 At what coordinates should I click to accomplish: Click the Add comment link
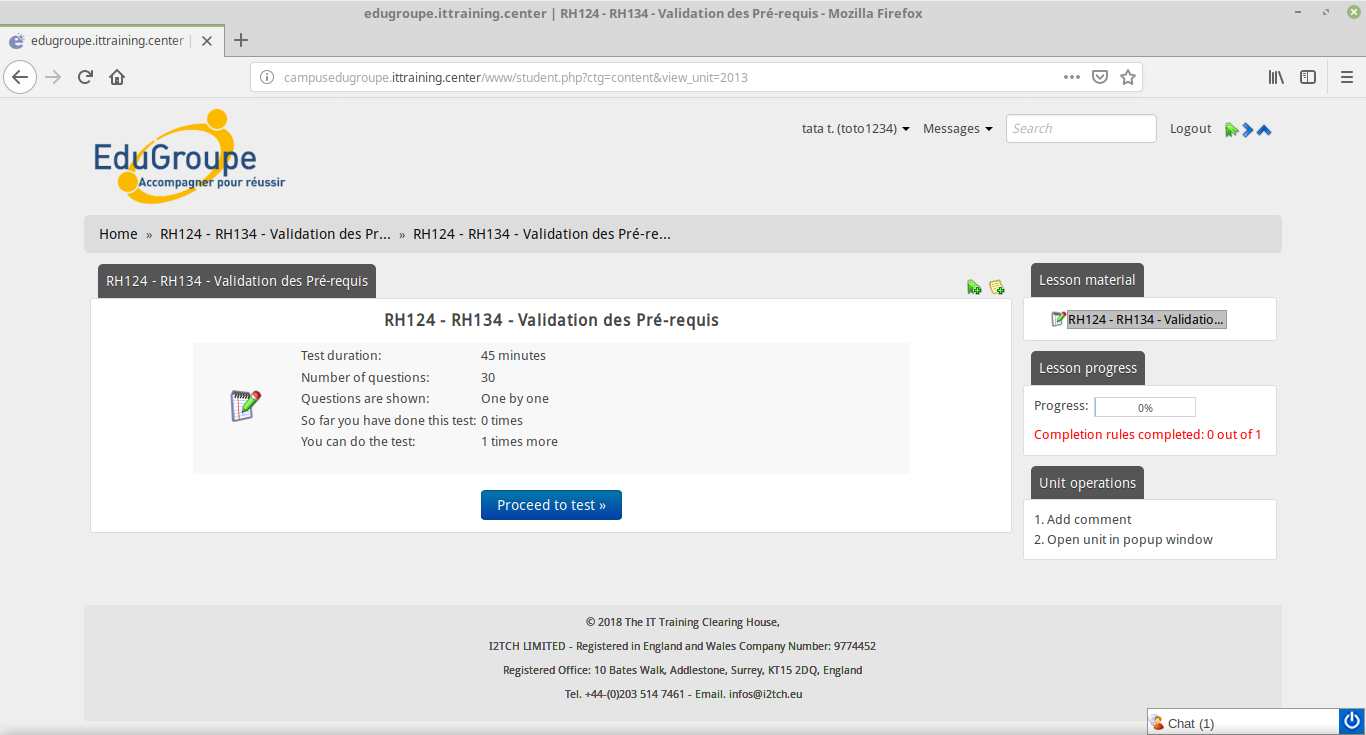(x=1089, y=519)
